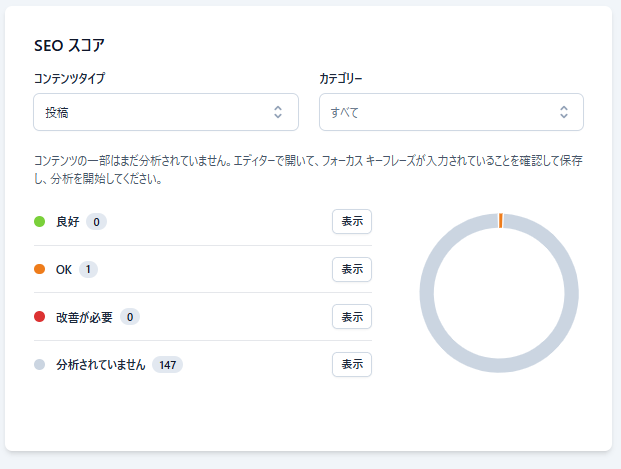The width and height of the screenshot is (621, 469).
Task: Click the count badge beside 改善が必要
Action: pyautogui.click(x=130, y=317)
